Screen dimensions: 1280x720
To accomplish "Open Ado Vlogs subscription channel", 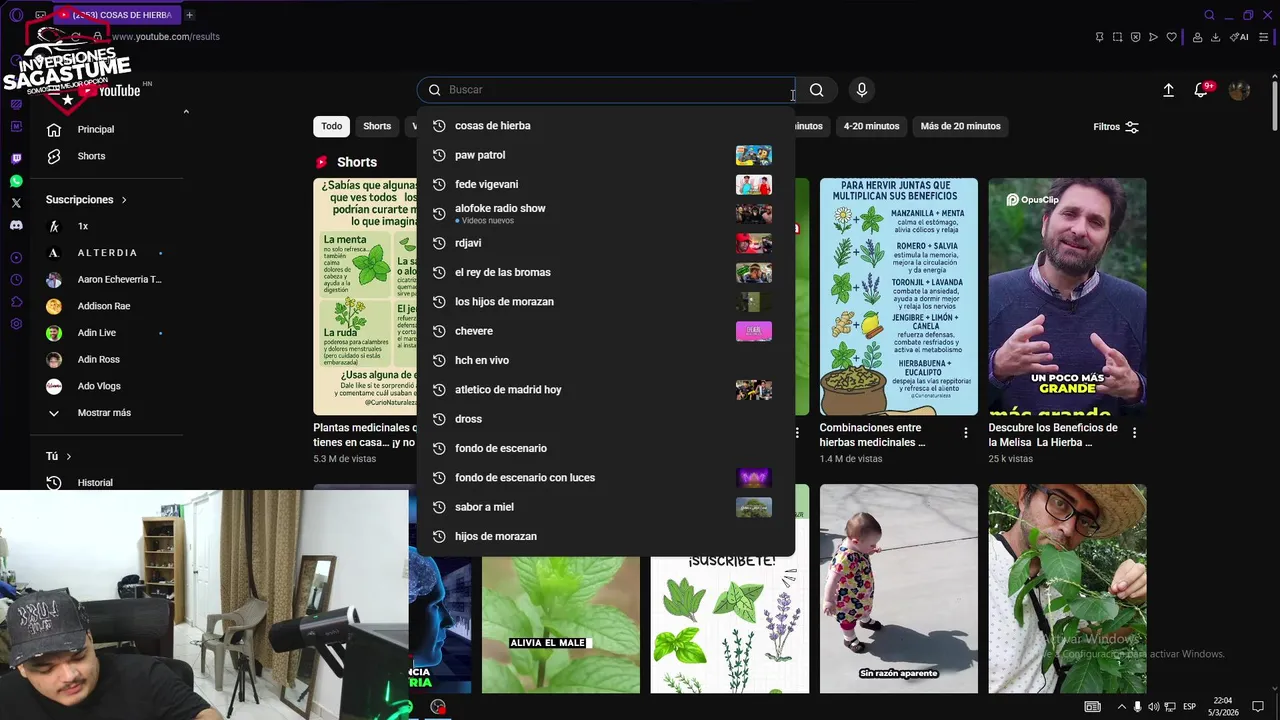I will 99,386.
